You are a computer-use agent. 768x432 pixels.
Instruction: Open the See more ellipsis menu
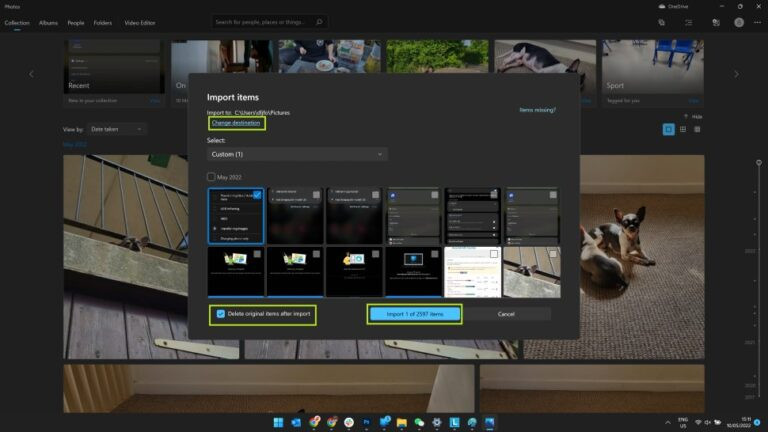758,23
